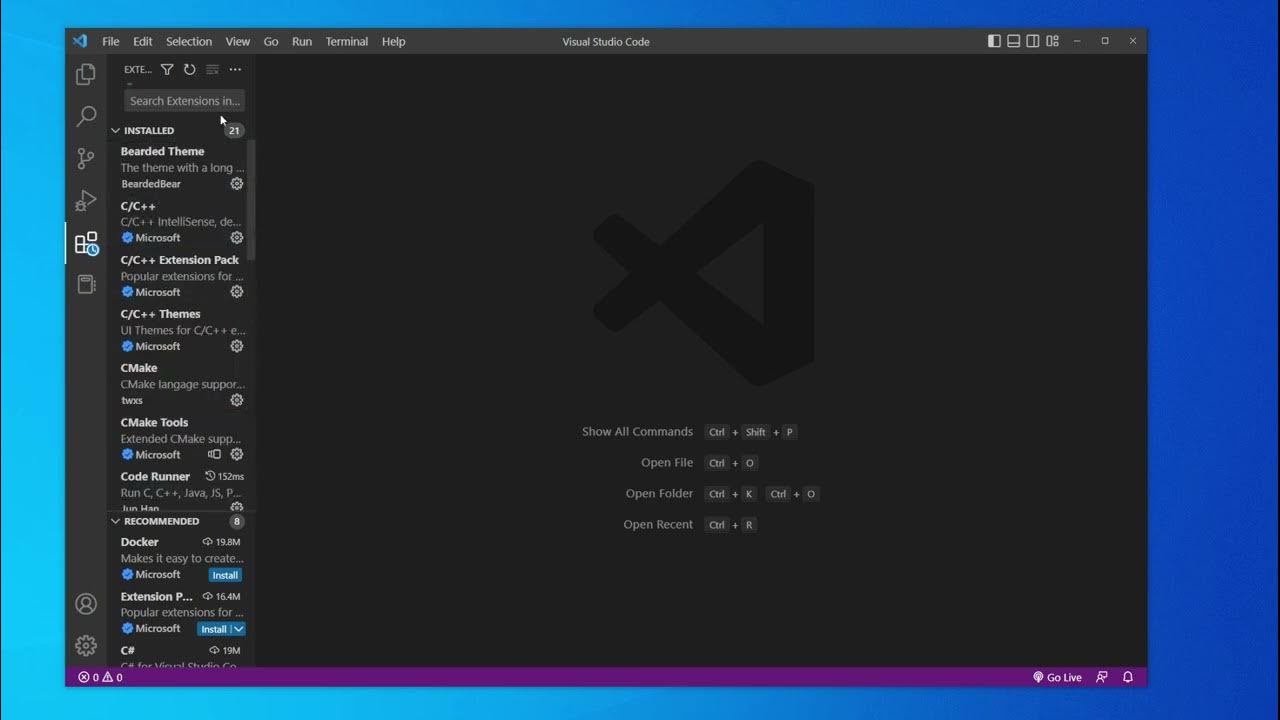
Task: Click recommended count badge 8
Action: pos(237,521)
